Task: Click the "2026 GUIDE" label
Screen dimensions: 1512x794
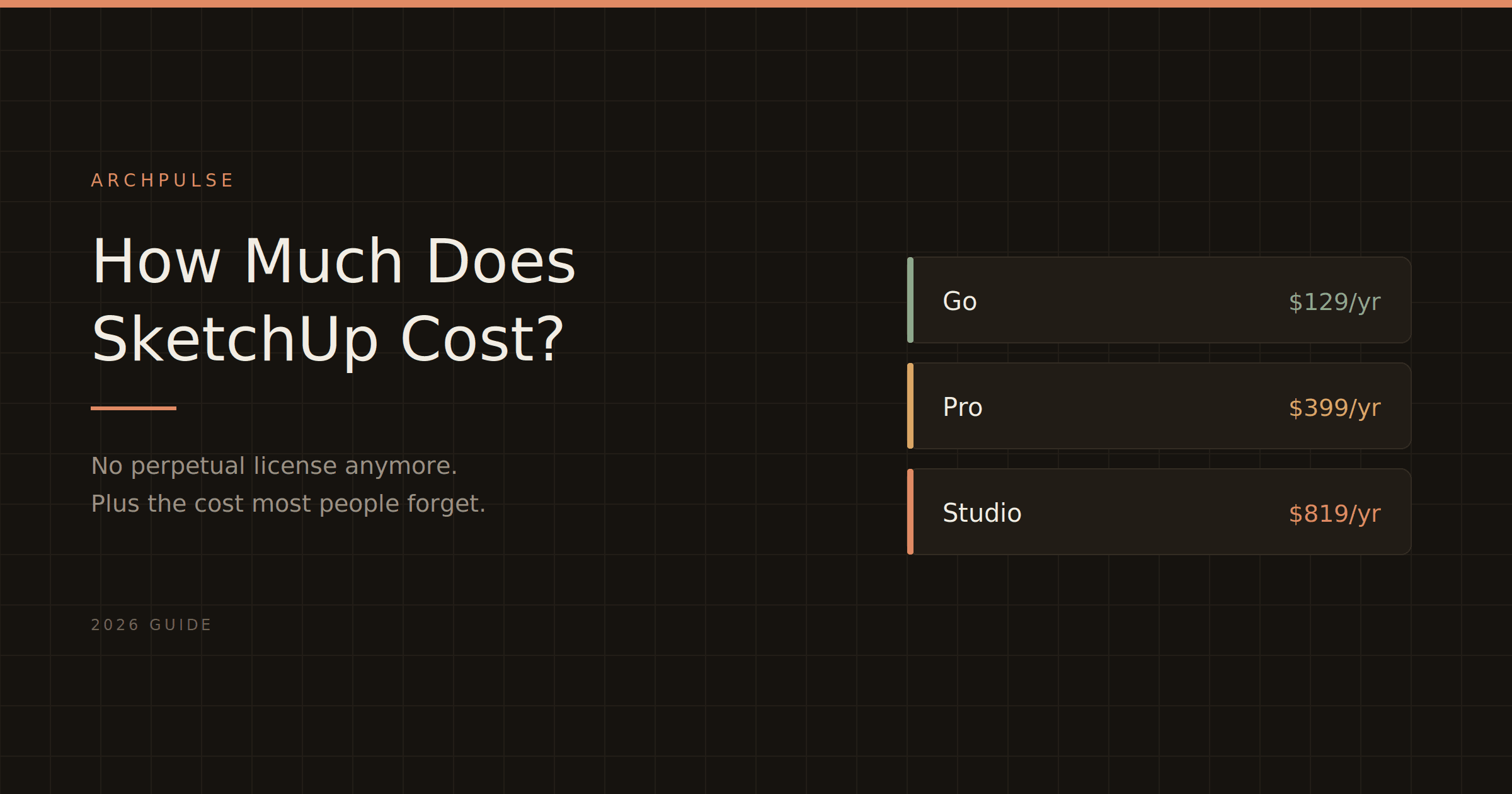Action: click(151, 624)
